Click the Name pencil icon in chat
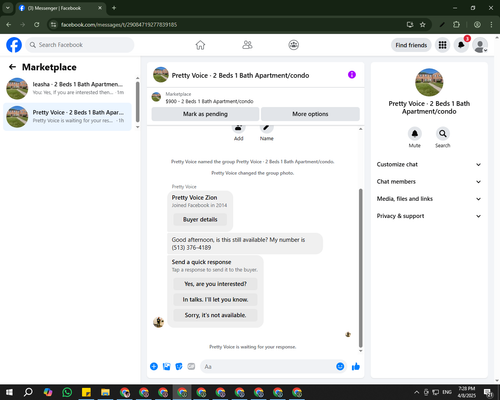The image size is (500, 400). pyautogui.click(x=266, y=128)
